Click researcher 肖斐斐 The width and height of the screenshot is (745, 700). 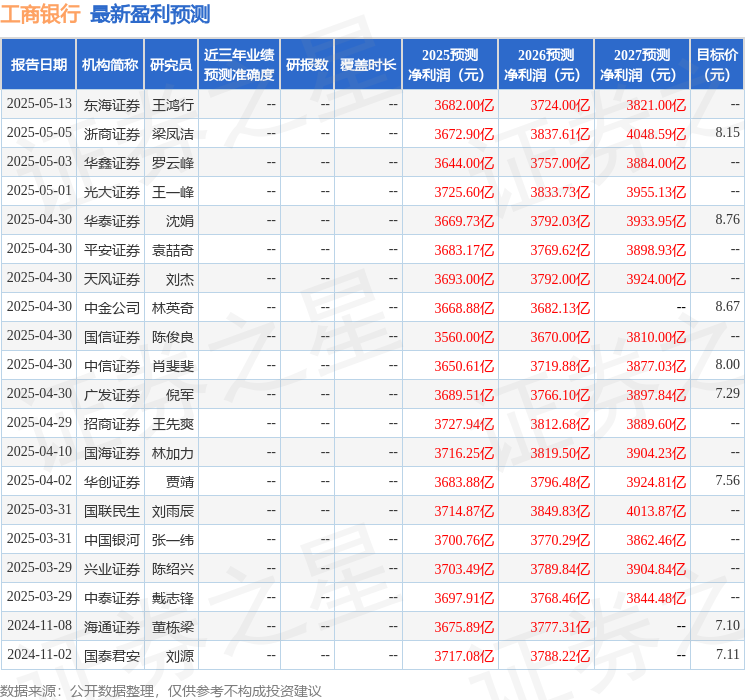(x=172, y=365)
